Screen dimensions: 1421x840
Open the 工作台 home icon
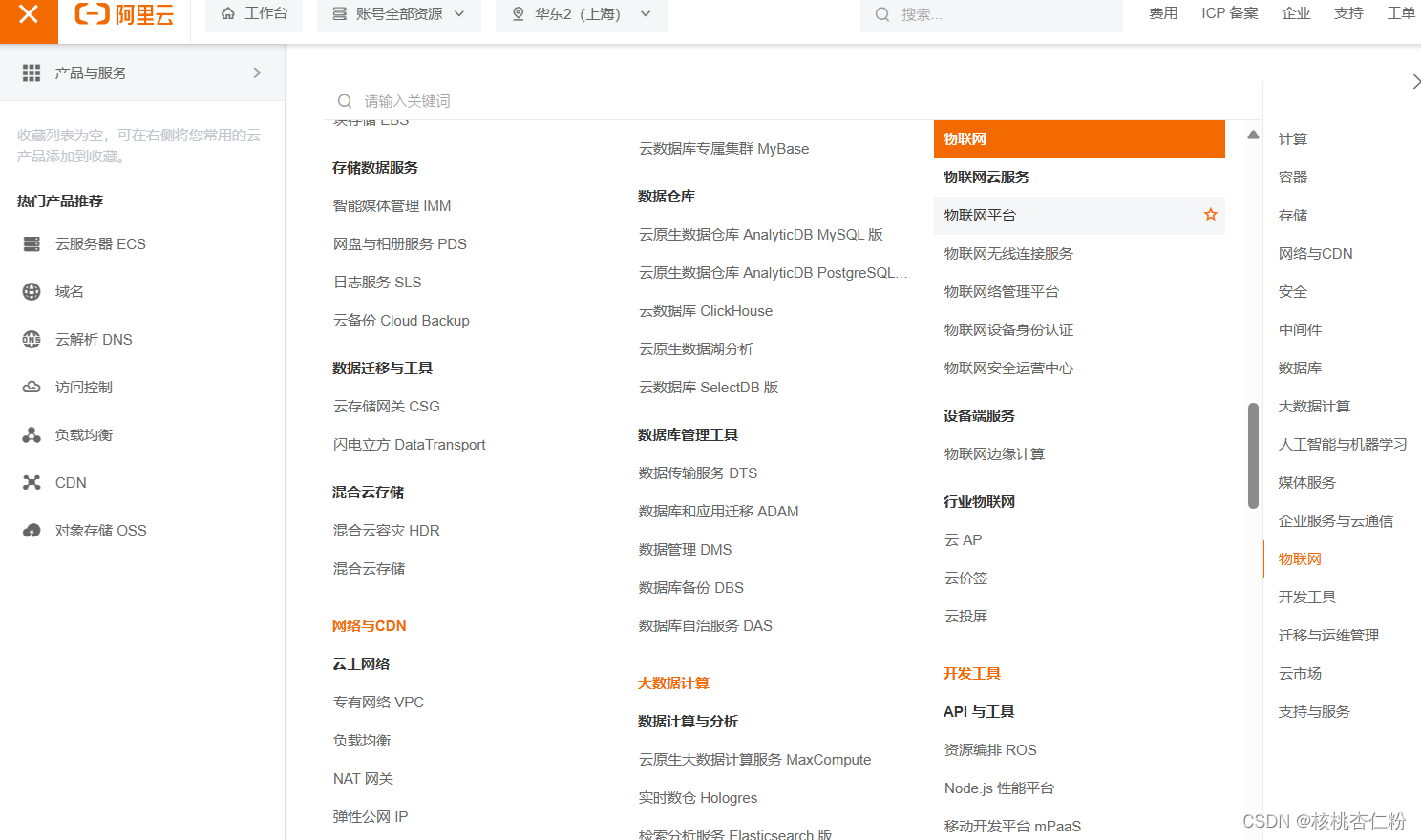227,13
